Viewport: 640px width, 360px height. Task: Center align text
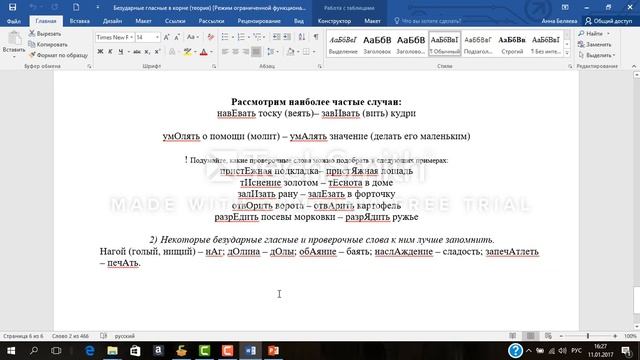coord(236,52)
